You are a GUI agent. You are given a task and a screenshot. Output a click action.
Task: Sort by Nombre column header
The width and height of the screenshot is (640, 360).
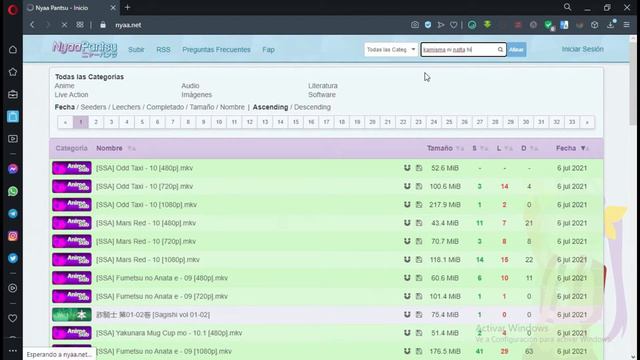109,148
